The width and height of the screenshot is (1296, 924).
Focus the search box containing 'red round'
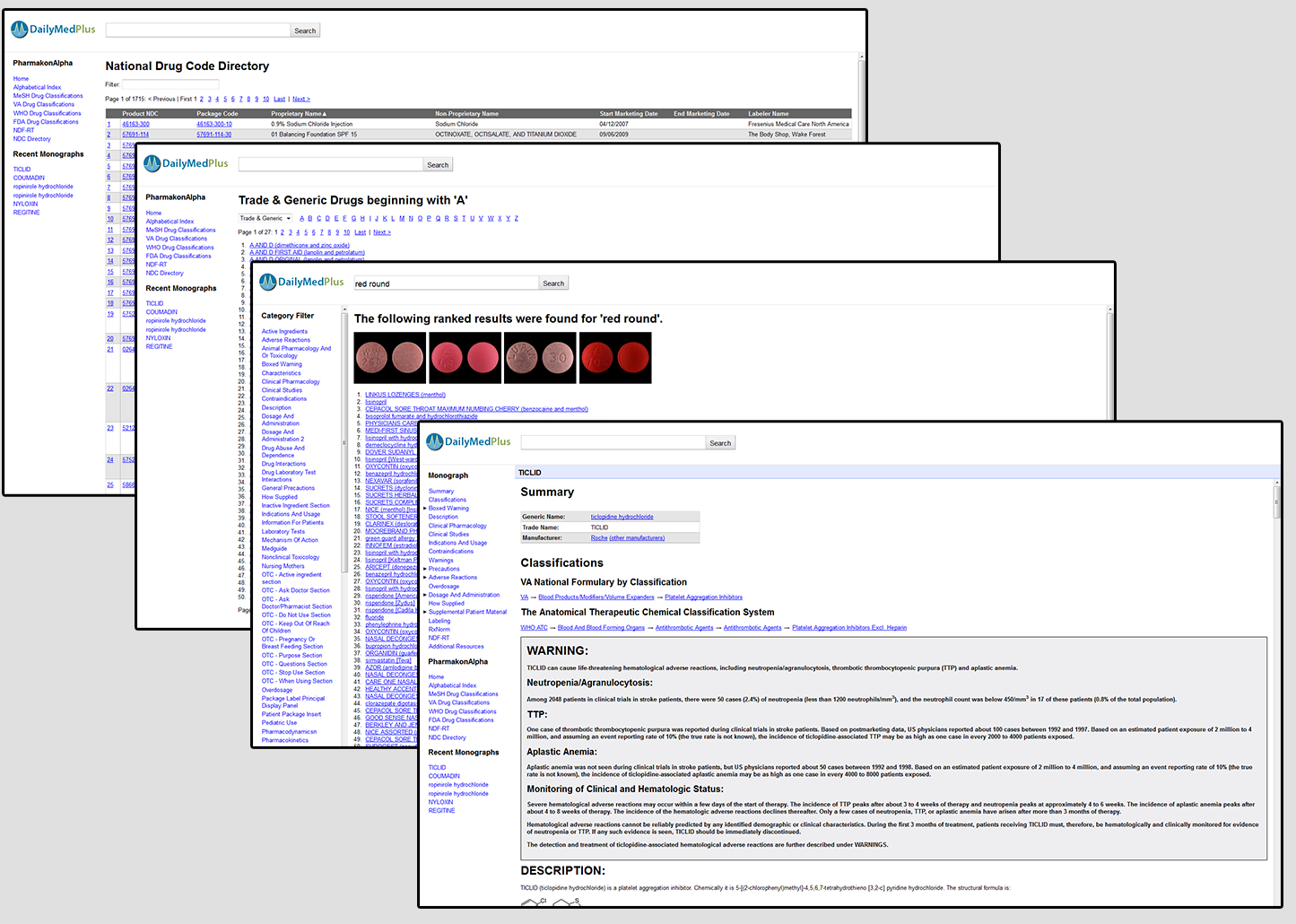tap(446, 283)
